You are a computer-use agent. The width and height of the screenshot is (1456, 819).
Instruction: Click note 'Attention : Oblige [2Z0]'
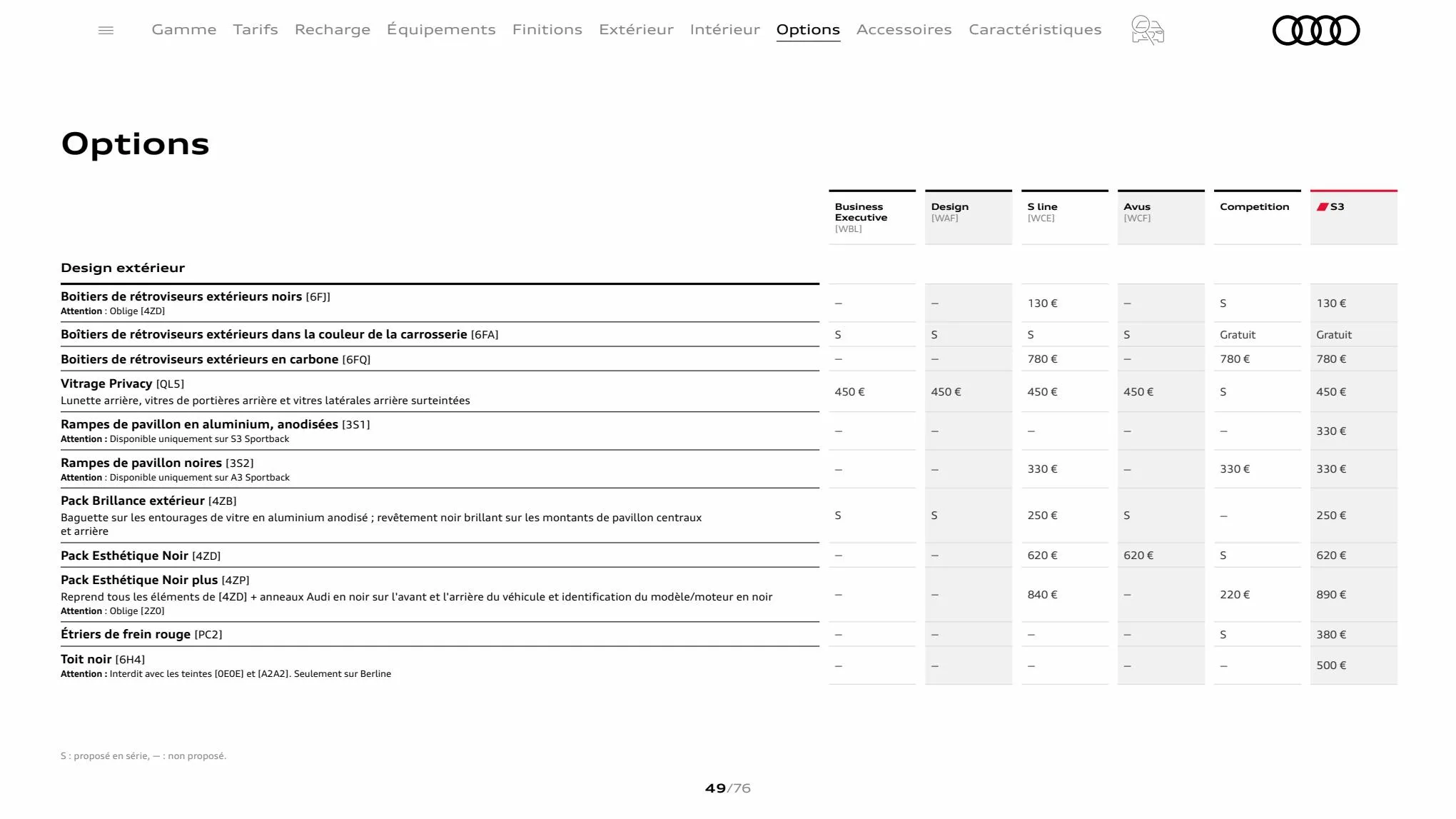click(x=113, y=611)
